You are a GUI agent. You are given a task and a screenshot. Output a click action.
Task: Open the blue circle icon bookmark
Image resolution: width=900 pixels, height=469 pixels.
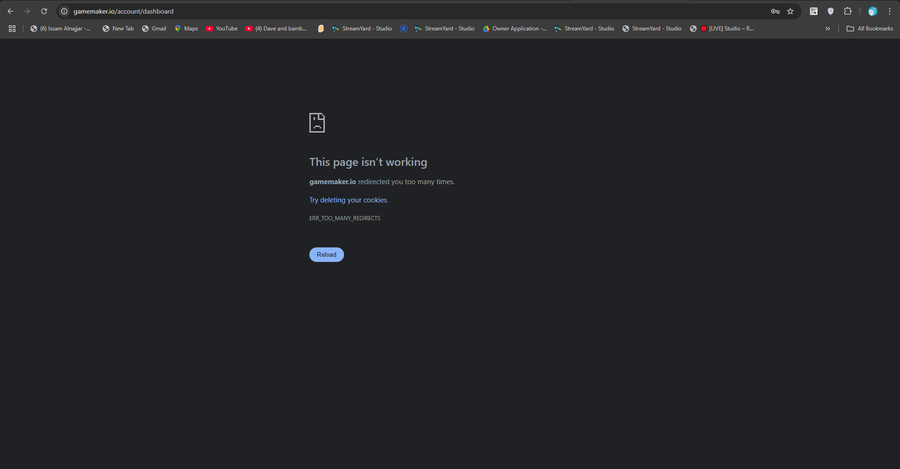point(404,28)
